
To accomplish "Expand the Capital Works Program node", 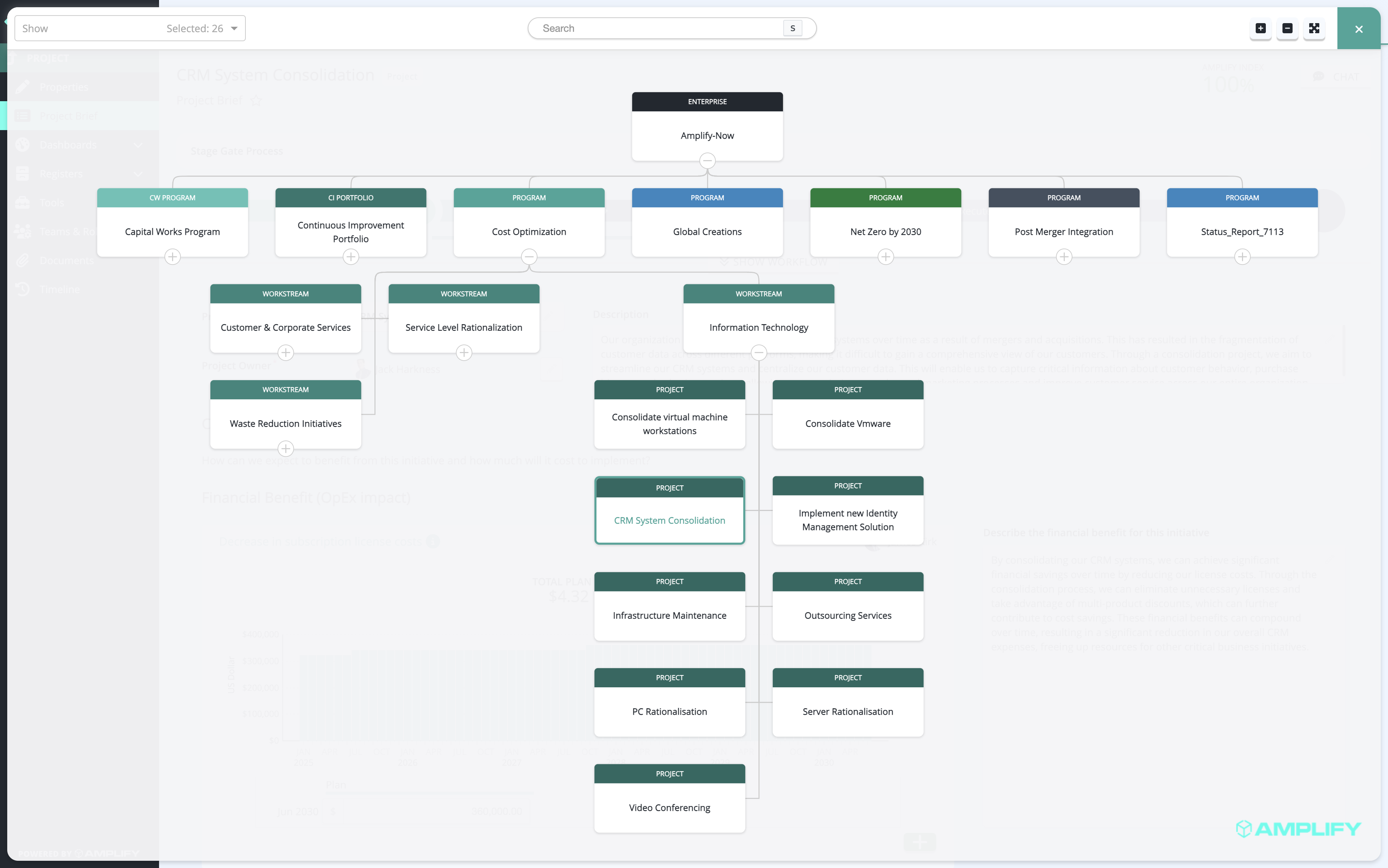I will point(172,257).
